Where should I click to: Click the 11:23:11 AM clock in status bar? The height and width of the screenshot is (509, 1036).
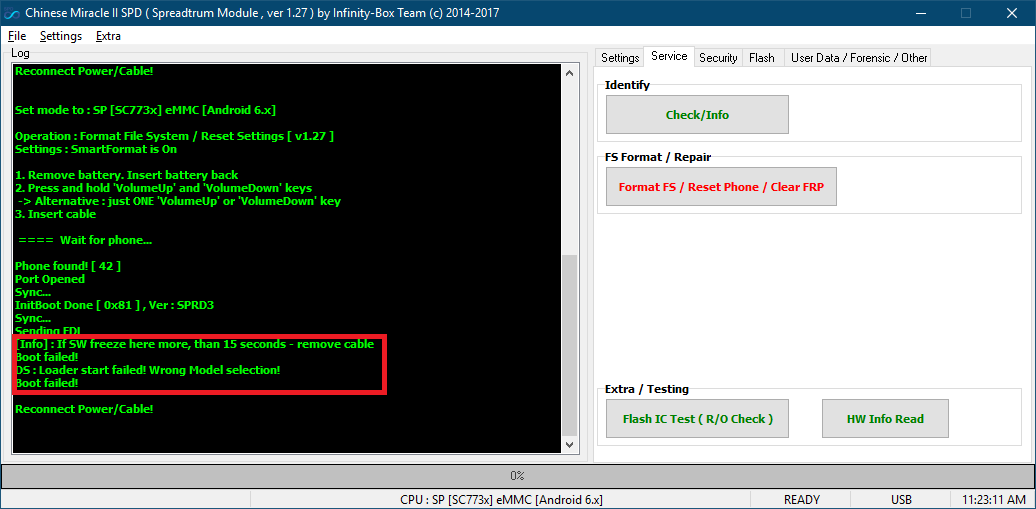(994, 500)
